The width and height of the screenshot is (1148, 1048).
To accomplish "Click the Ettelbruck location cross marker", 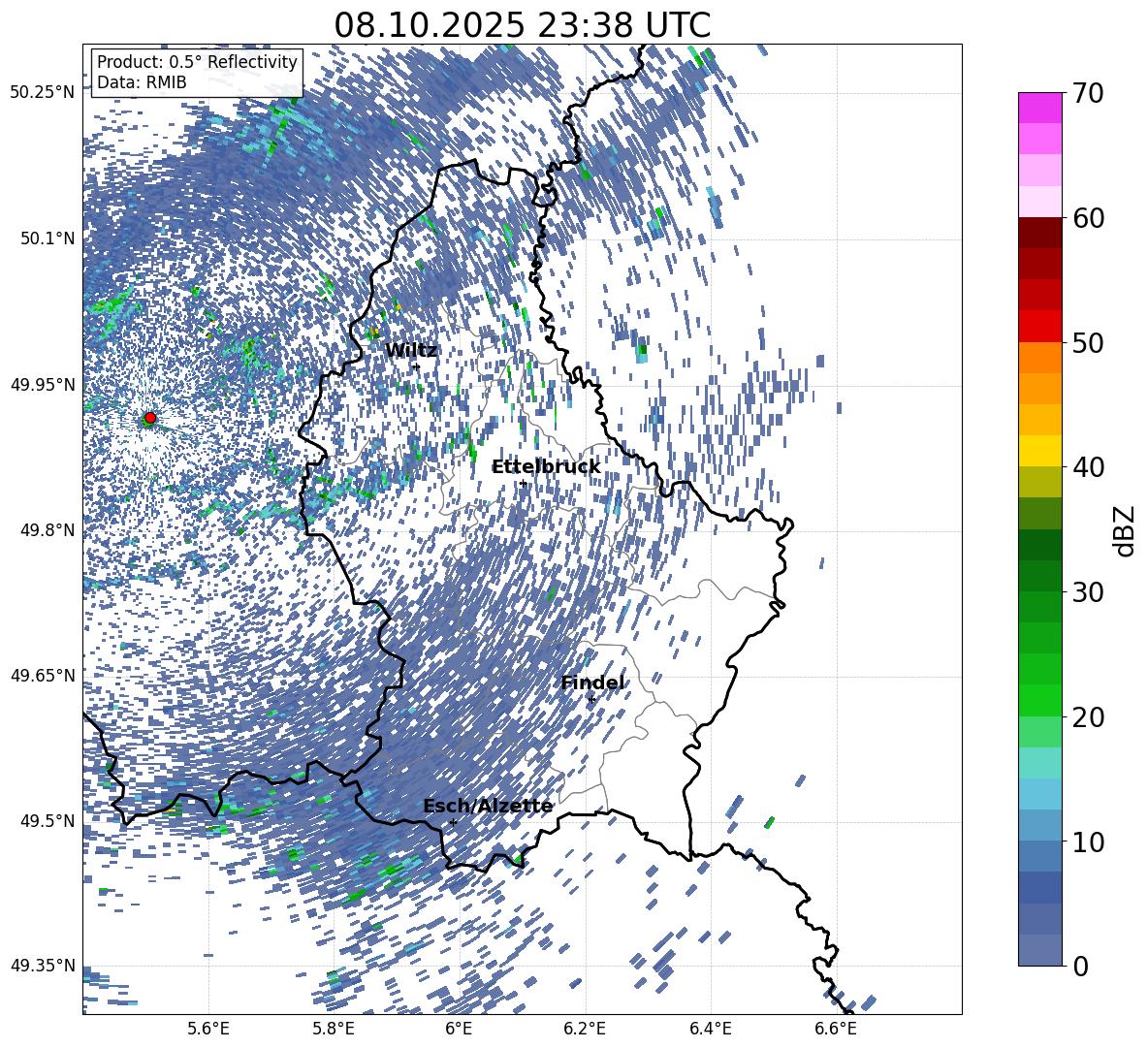I will pos(523,484).
